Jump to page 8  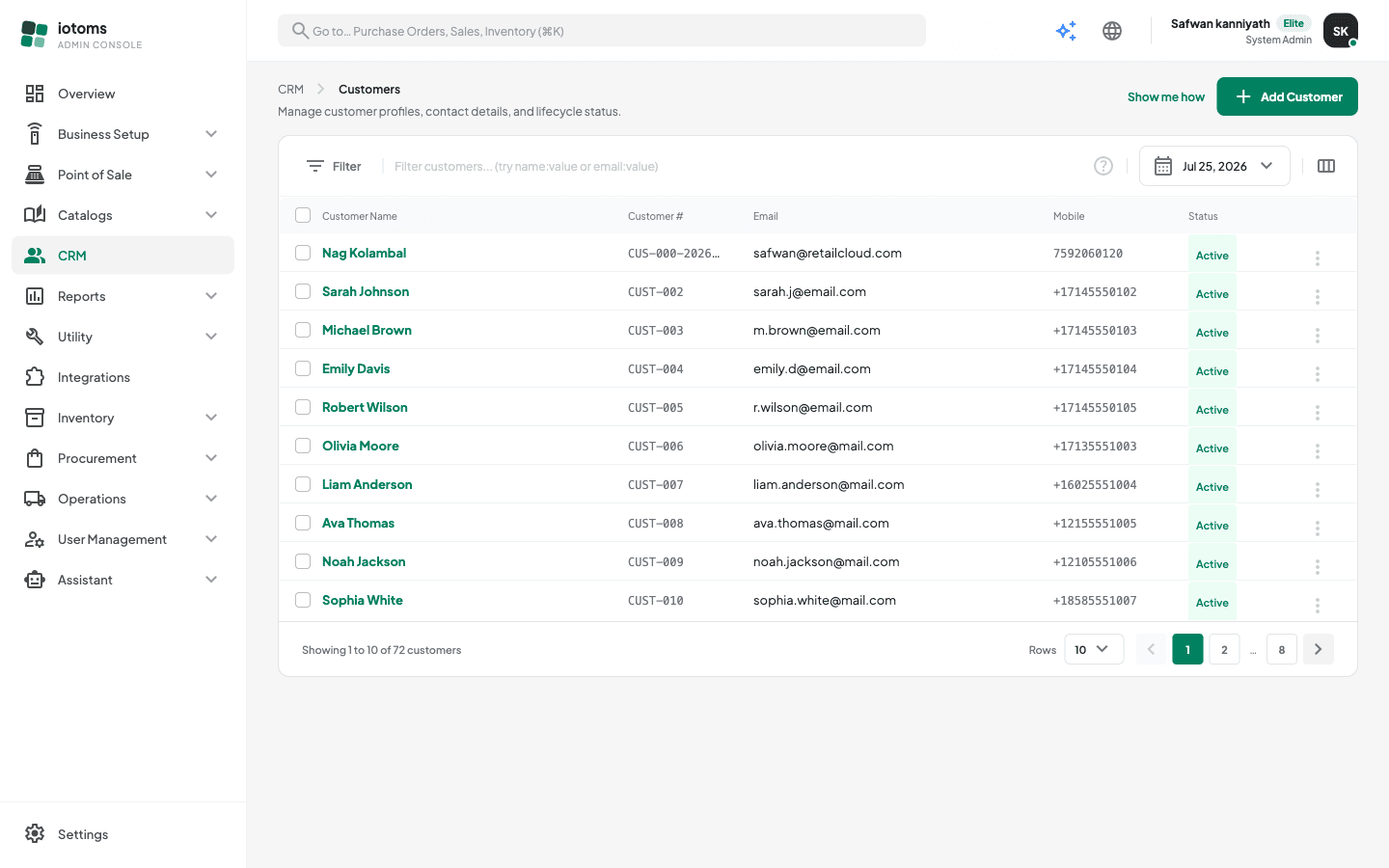click(x=1281, y=649)
